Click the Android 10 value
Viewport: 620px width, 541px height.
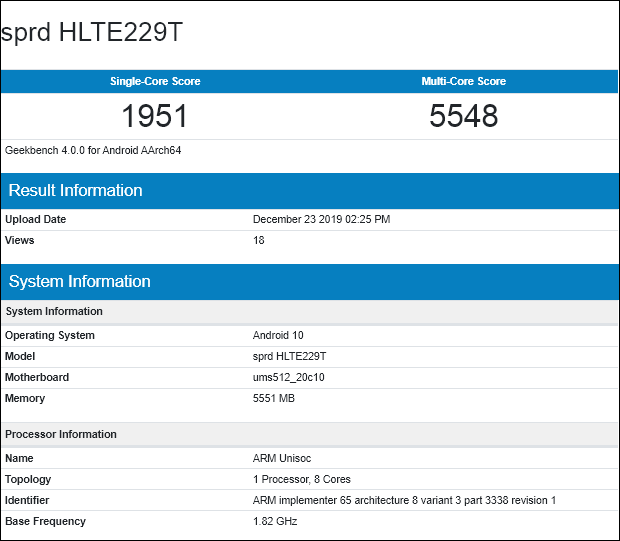pos(278,335)
